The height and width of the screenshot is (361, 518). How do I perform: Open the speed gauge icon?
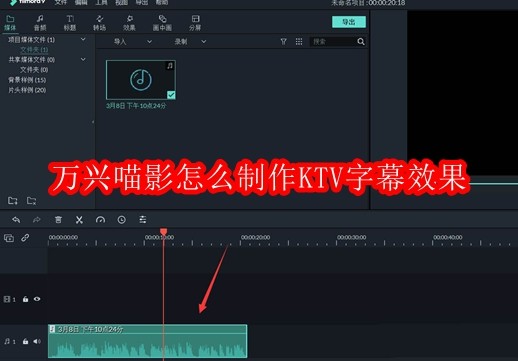tap(100, 220)
